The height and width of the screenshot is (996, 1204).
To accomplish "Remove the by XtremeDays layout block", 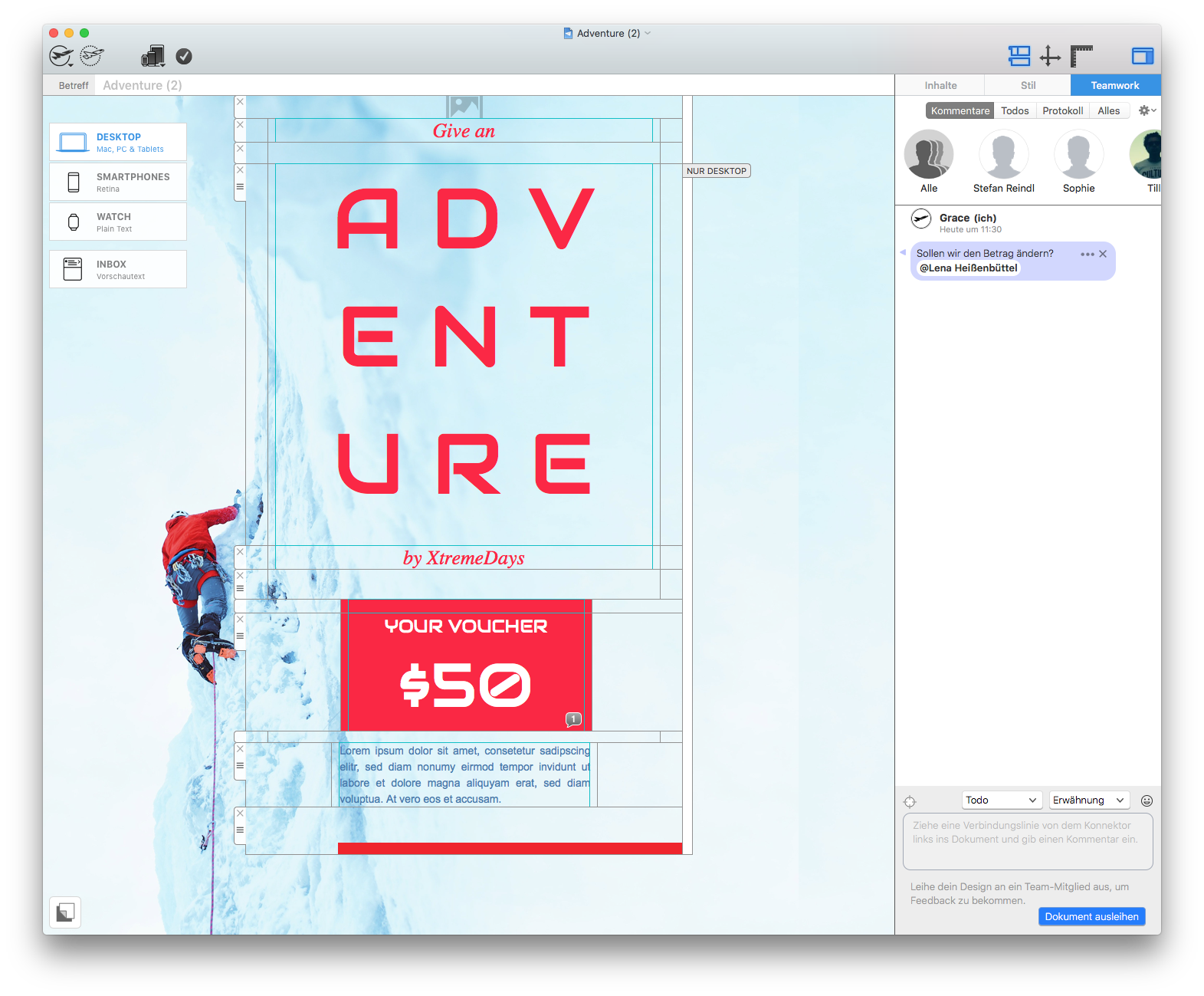I will [x=240, y=552].
